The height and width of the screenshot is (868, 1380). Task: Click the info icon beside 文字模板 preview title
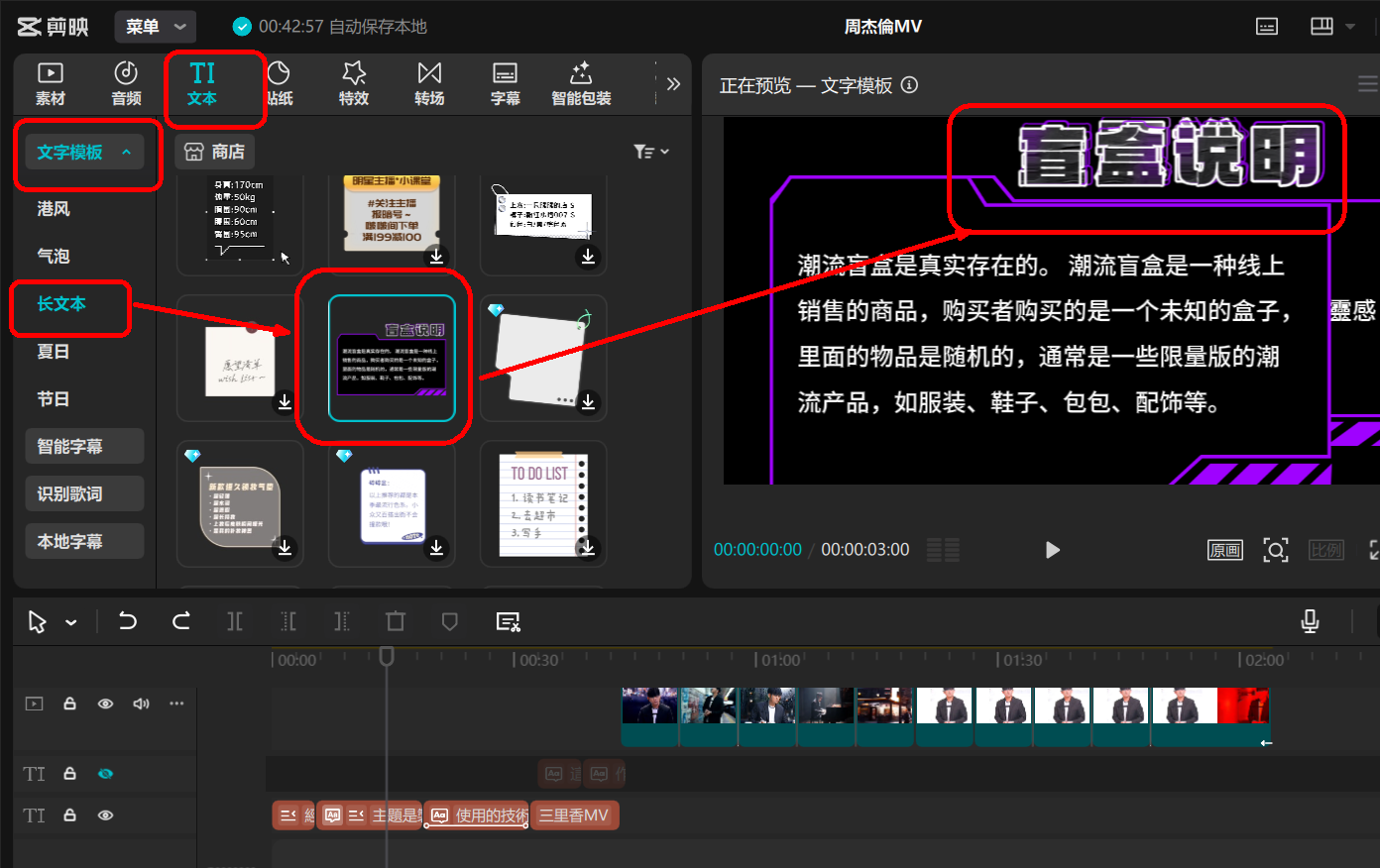pos(909,85)
